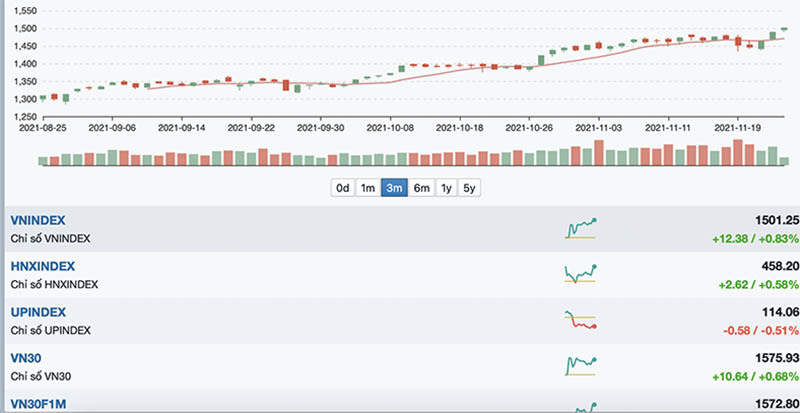This screenshot has width=800, height=413.
Task: Set chart range to 5y
Action: pos(470,188)
